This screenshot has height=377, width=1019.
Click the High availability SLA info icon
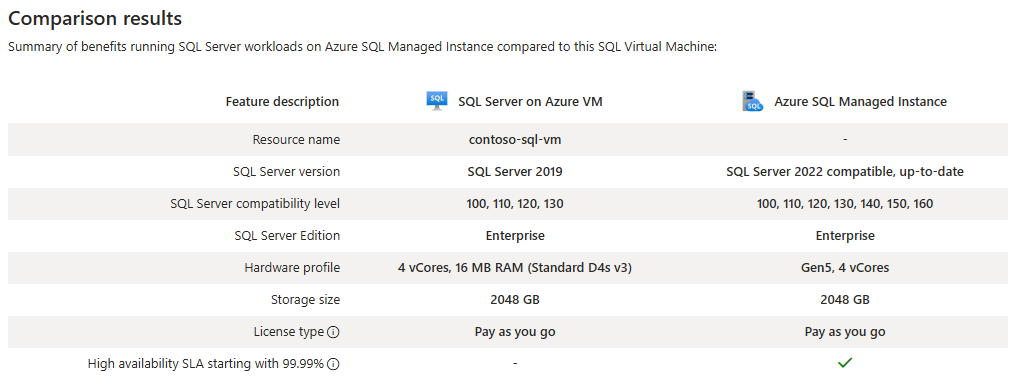[x=333, y=364]
